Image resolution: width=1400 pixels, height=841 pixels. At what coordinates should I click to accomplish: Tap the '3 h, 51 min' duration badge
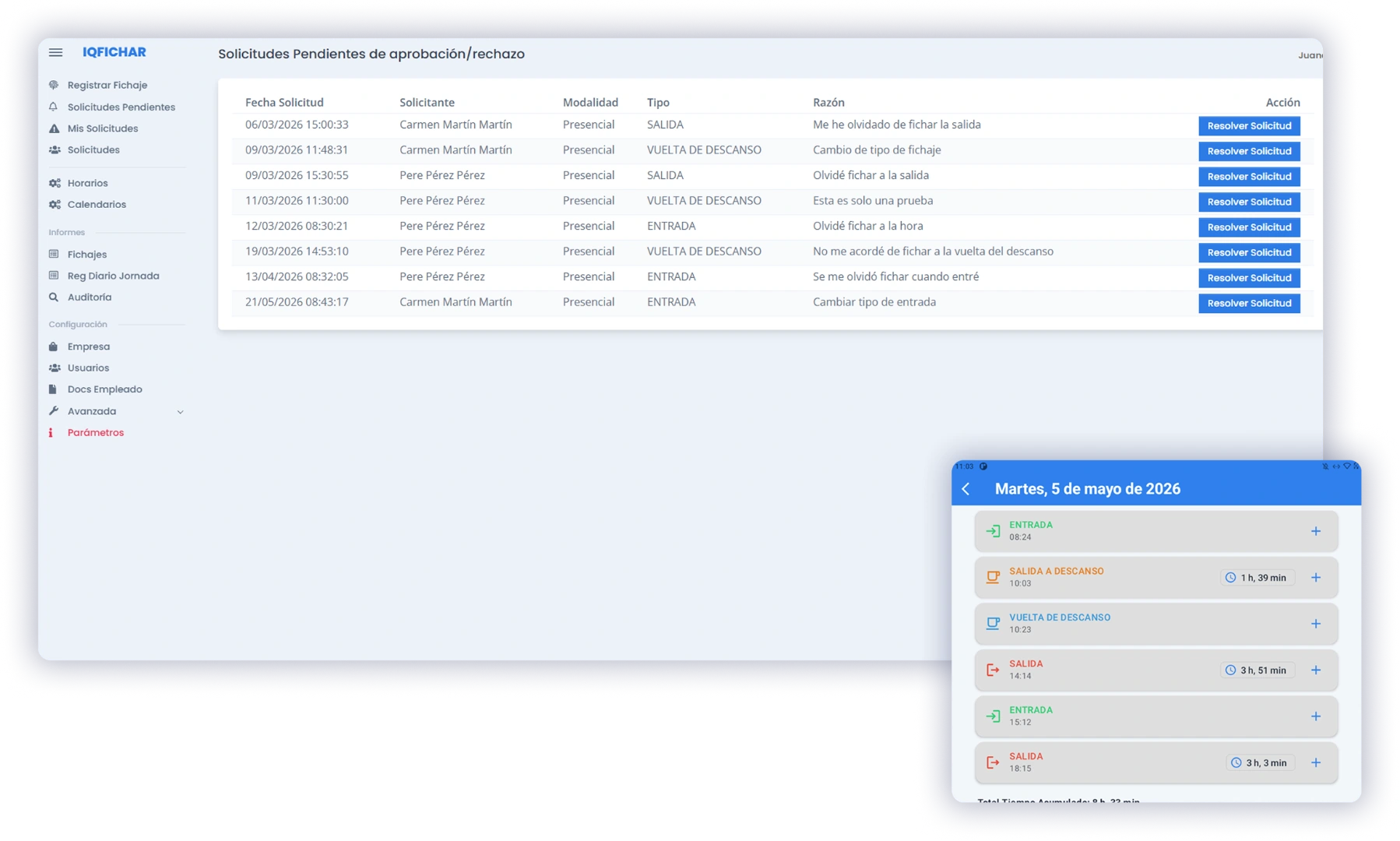1257,670
